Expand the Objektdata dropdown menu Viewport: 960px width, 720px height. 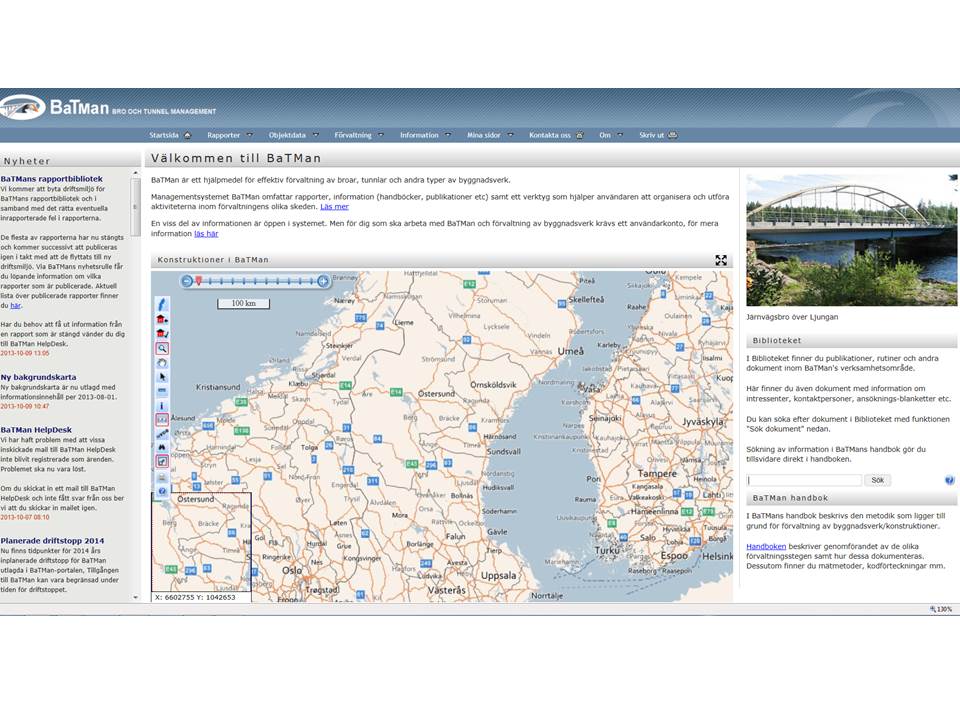click(293, 135)
